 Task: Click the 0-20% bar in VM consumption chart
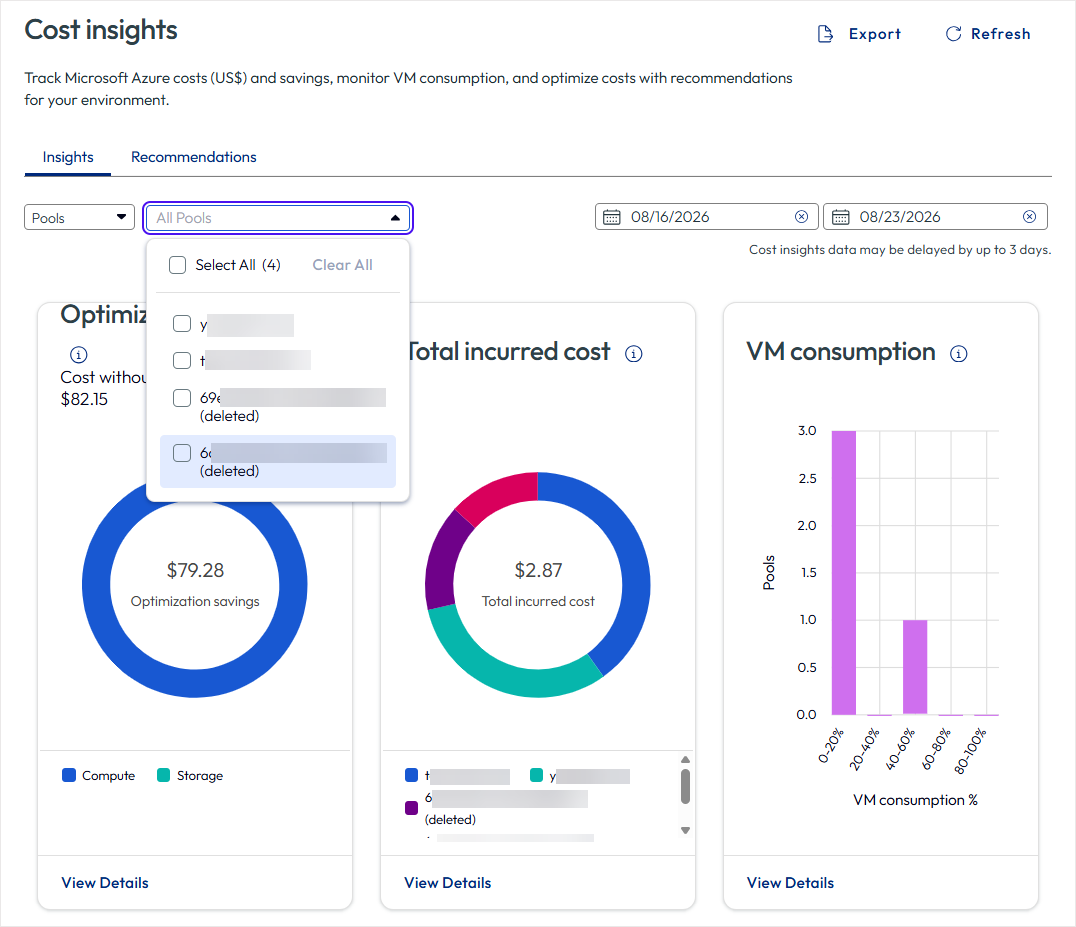[844, 573]
